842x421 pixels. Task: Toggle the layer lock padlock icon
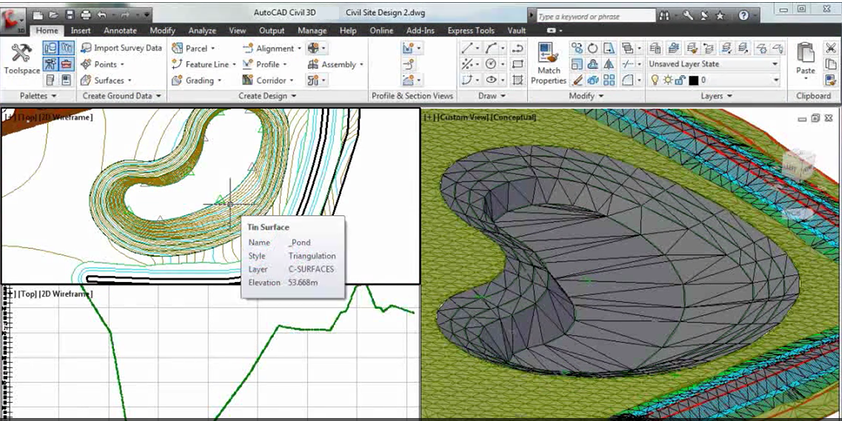click(x=679, y=80)
